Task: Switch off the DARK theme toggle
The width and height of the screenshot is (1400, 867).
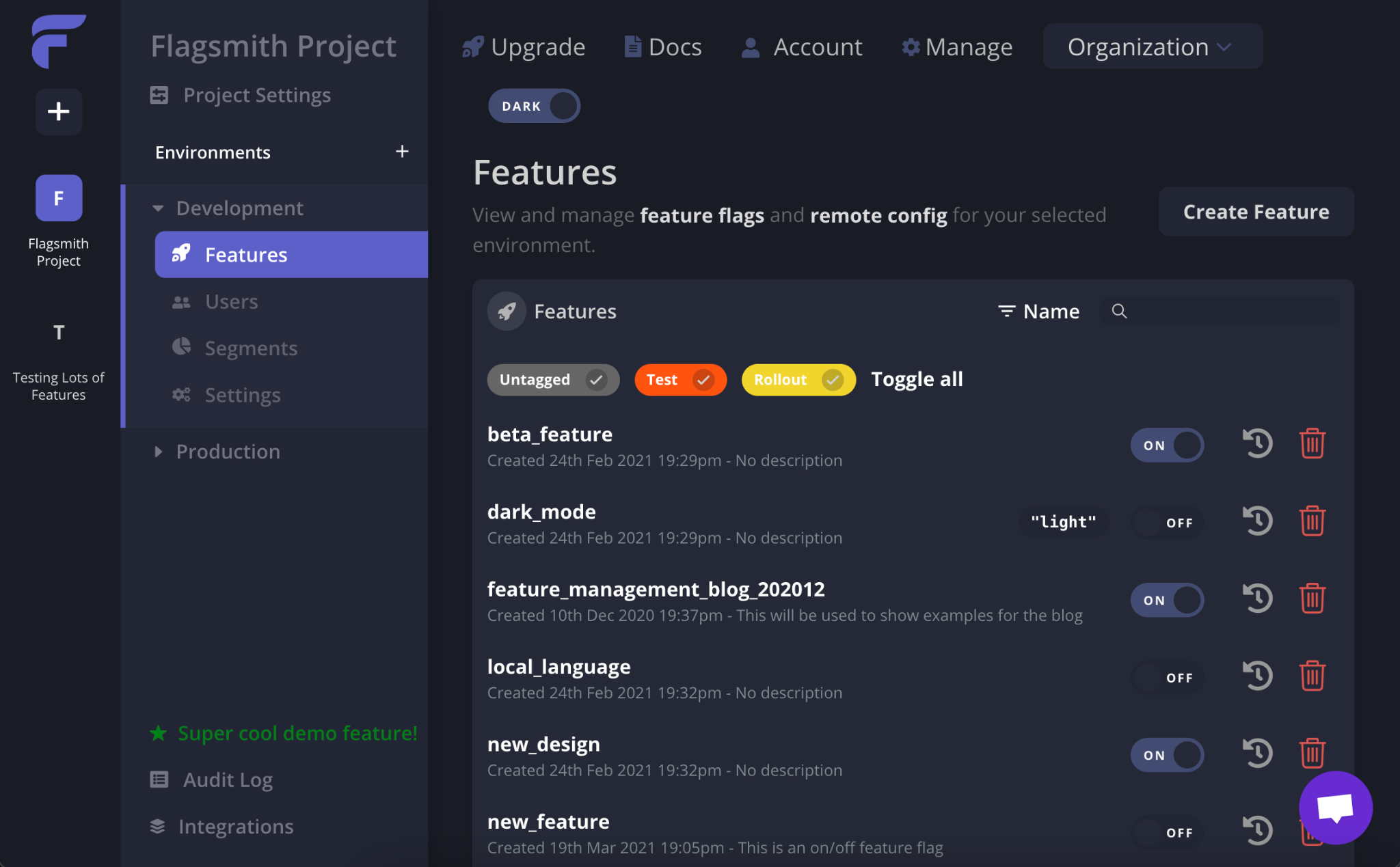Action: pyautogui.click(x=534, y=106)
